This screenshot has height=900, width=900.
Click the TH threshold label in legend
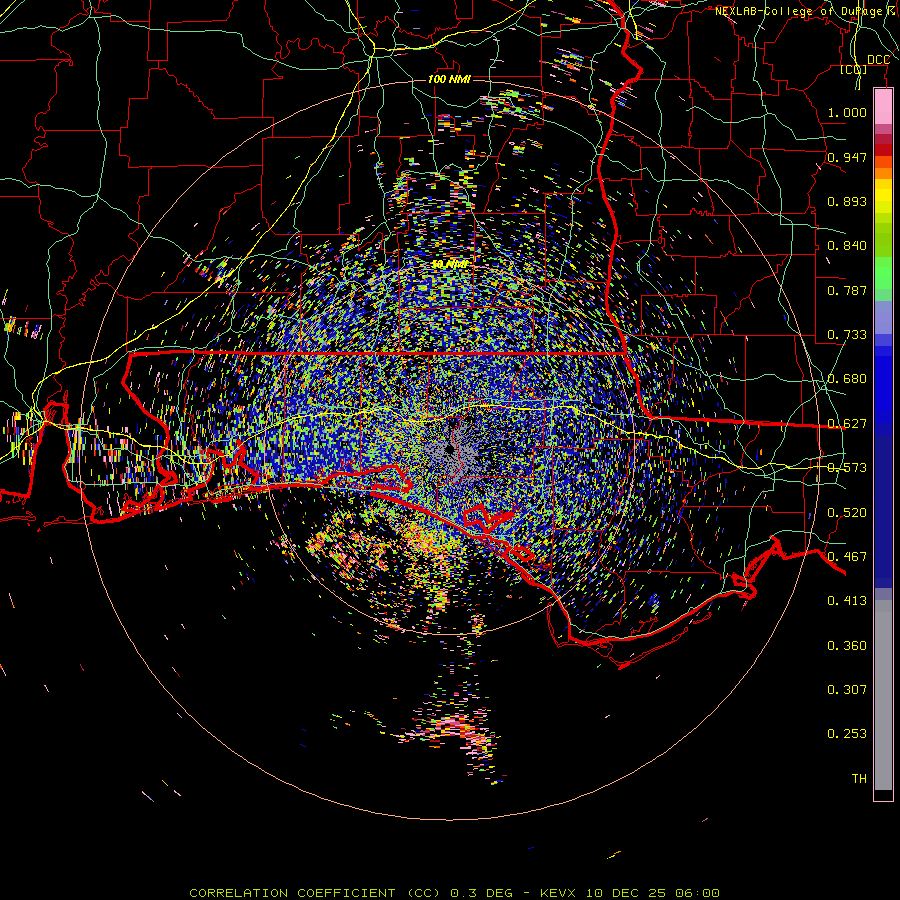point(859,779)
